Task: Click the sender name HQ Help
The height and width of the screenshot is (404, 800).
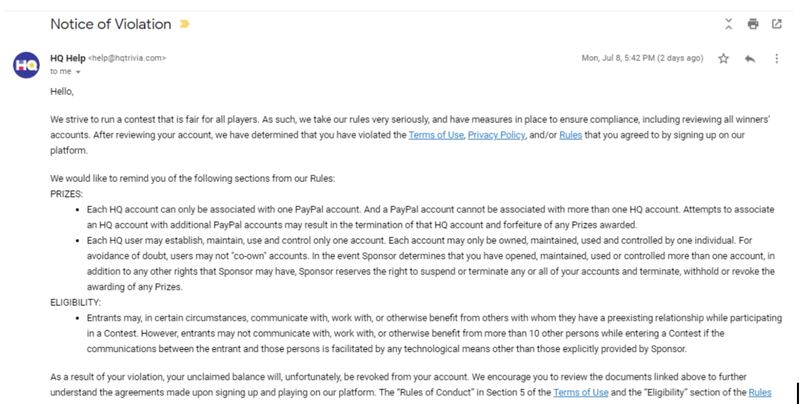Action: tap(66, 58)
